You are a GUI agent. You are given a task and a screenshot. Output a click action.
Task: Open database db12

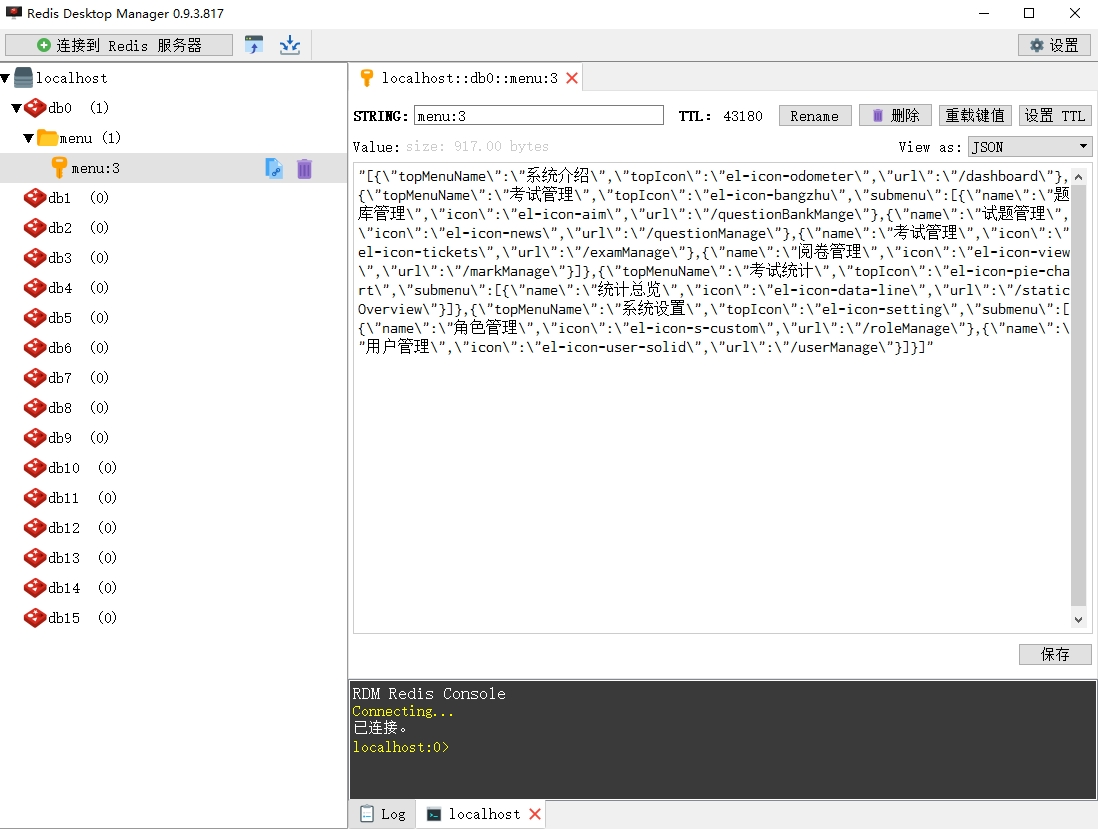[x=64, y=528]
